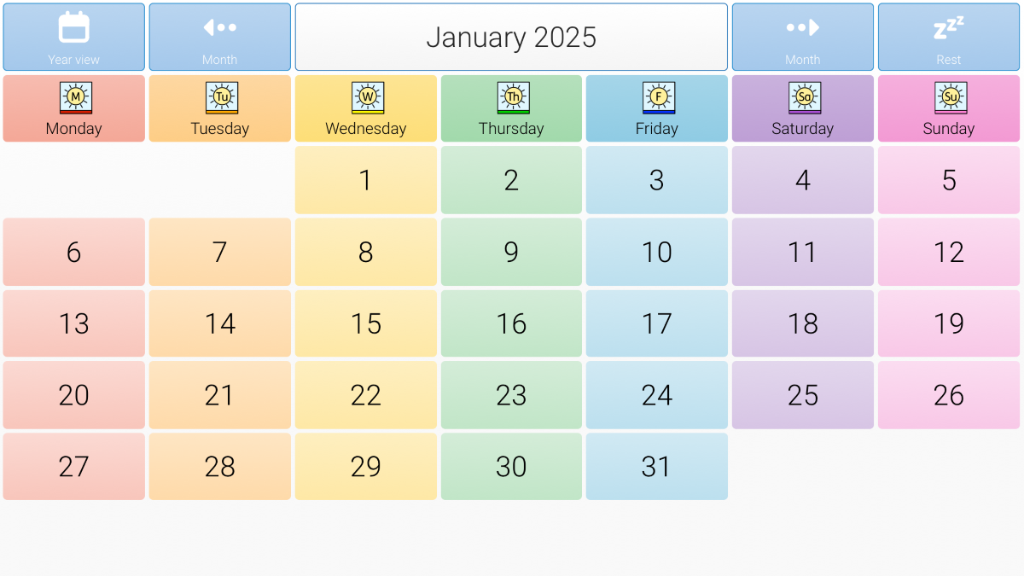Pick date 13 on Monday
This screenshot has width=1024, height=576.
click(x=74, y=324)
